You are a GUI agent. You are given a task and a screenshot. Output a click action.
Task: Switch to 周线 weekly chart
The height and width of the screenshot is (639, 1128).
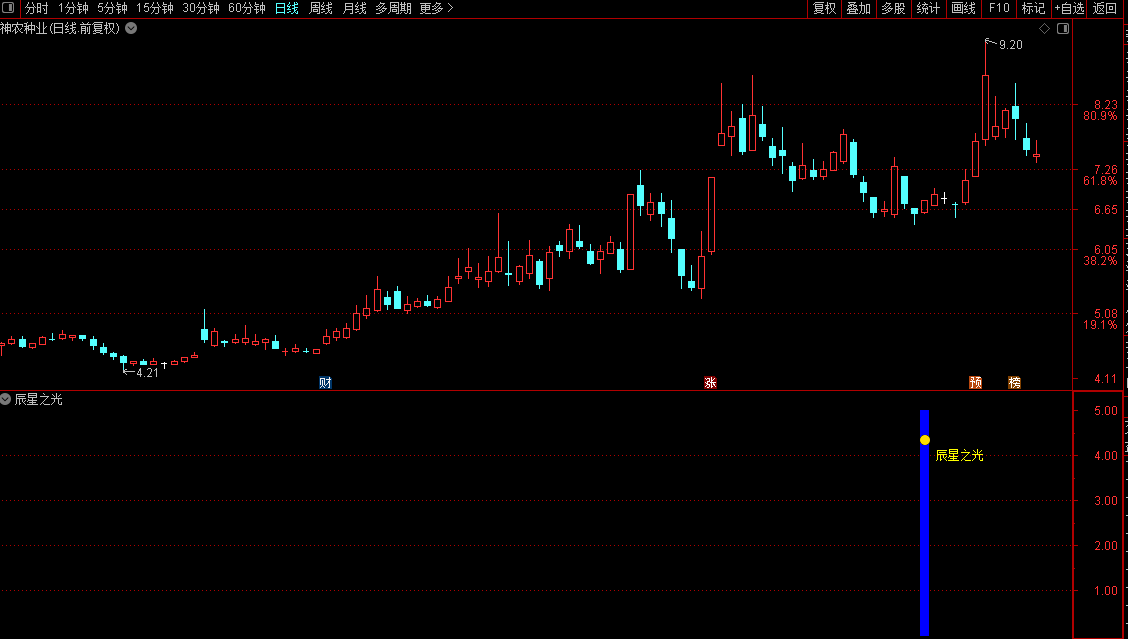tap(321, 9)
